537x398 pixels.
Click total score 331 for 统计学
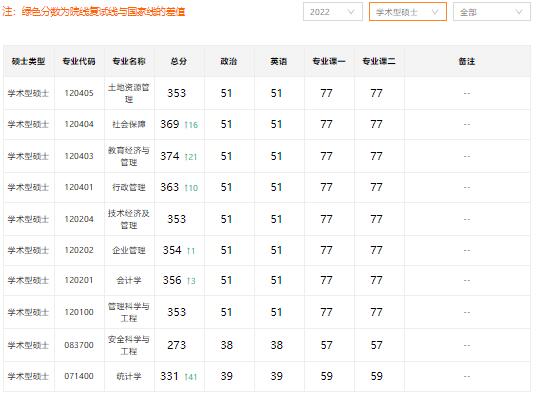coord(169,376)
